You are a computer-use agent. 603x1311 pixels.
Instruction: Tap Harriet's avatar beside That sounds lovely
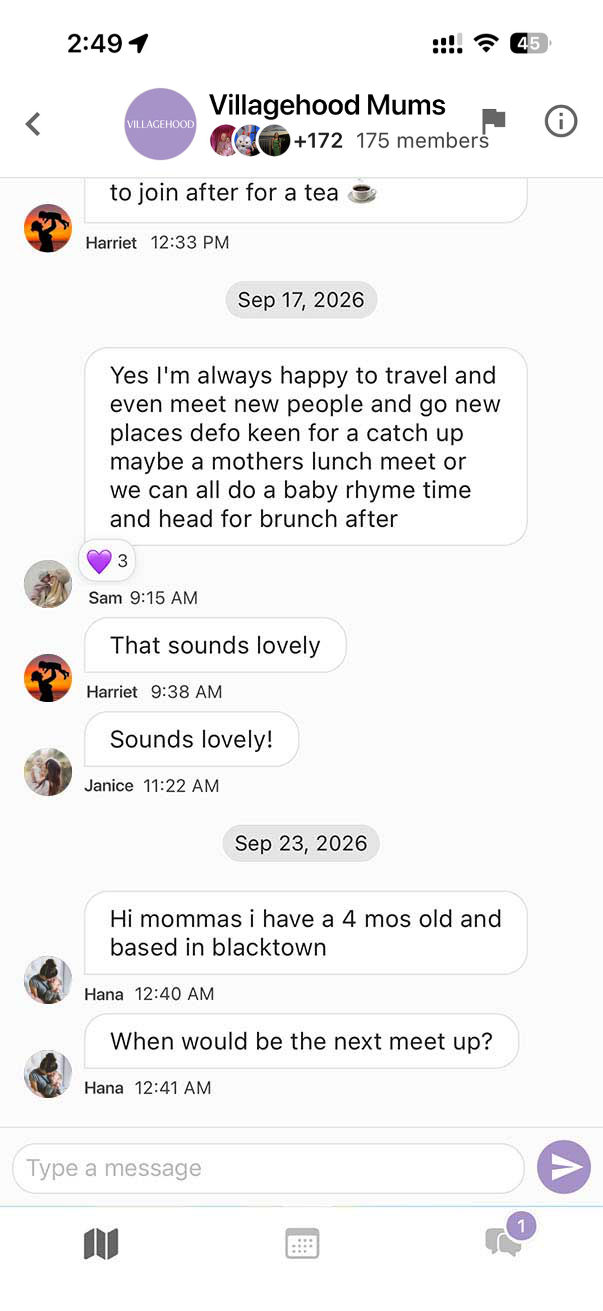click(x=48, y=678)
